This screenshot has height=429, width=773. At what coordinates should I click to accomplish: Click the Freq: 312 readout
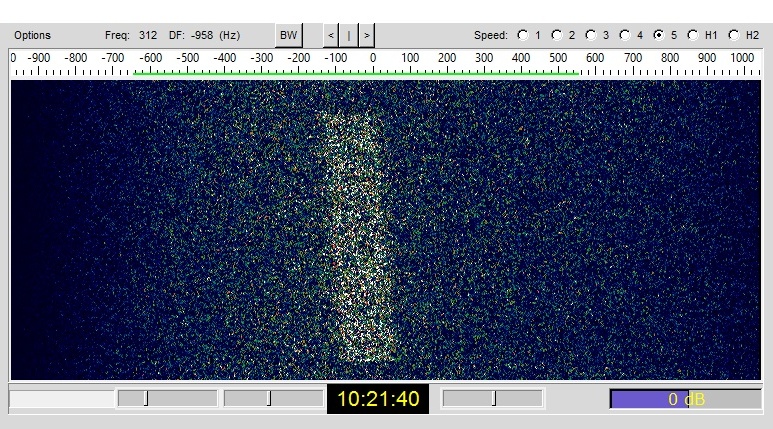[131, 36]
